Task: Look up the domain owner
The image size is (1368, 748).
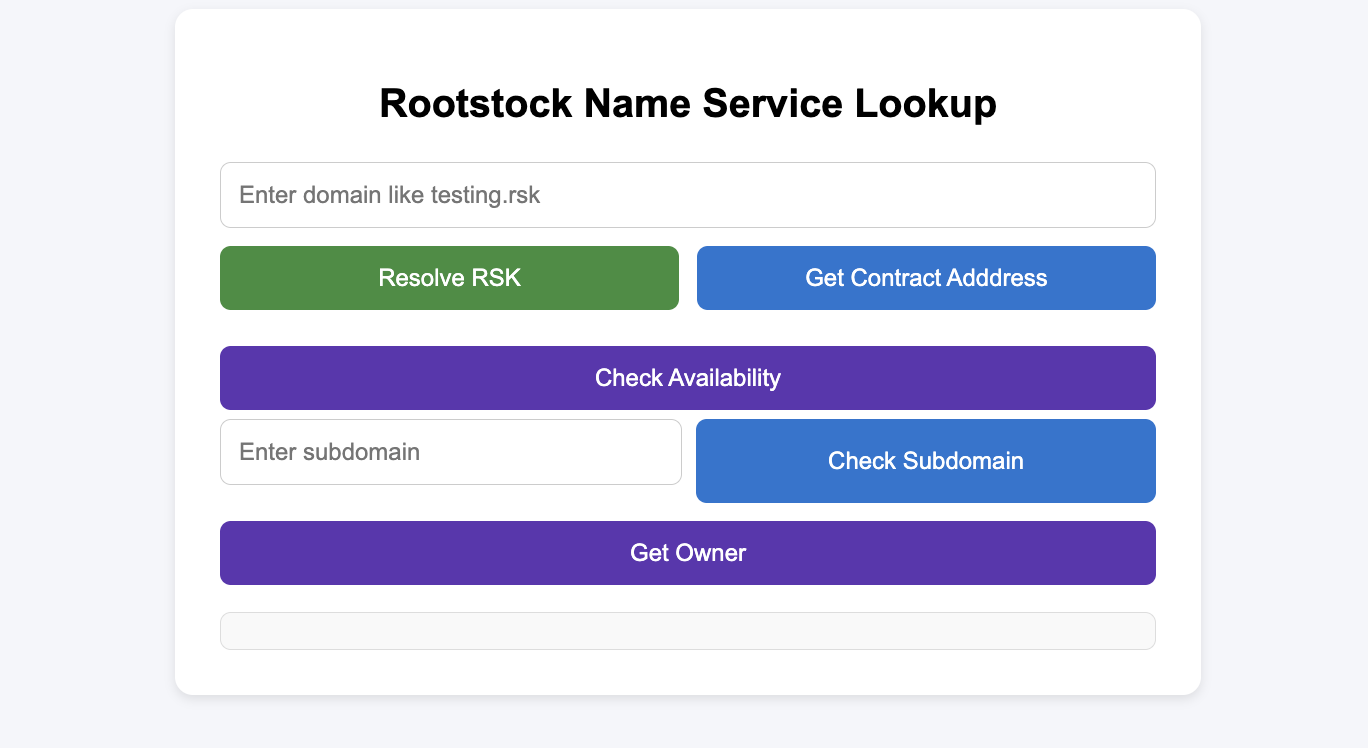Action: (687, 553)
